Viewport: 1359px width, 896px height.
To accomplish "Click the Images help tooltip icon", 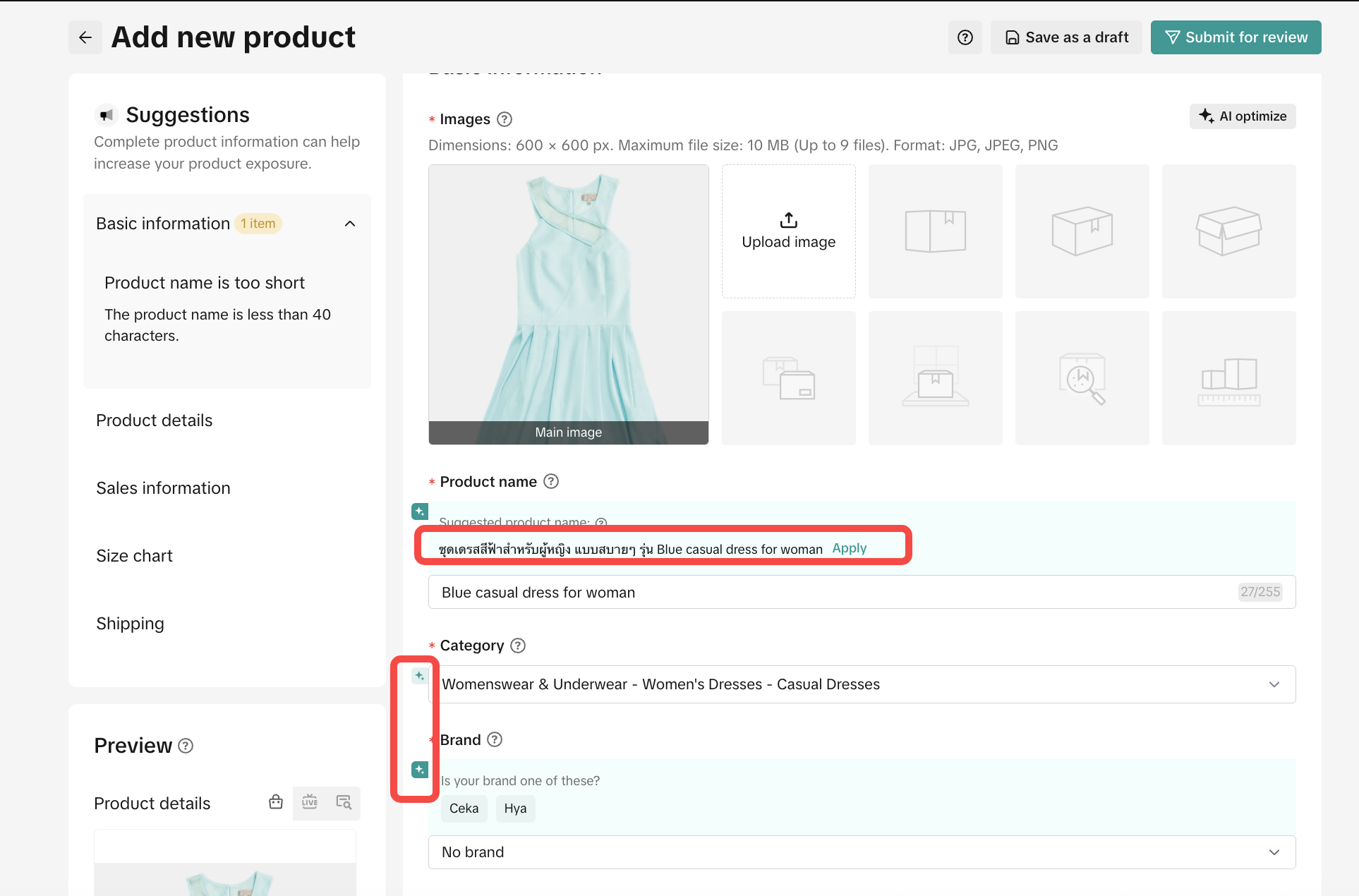I will 504,119.
